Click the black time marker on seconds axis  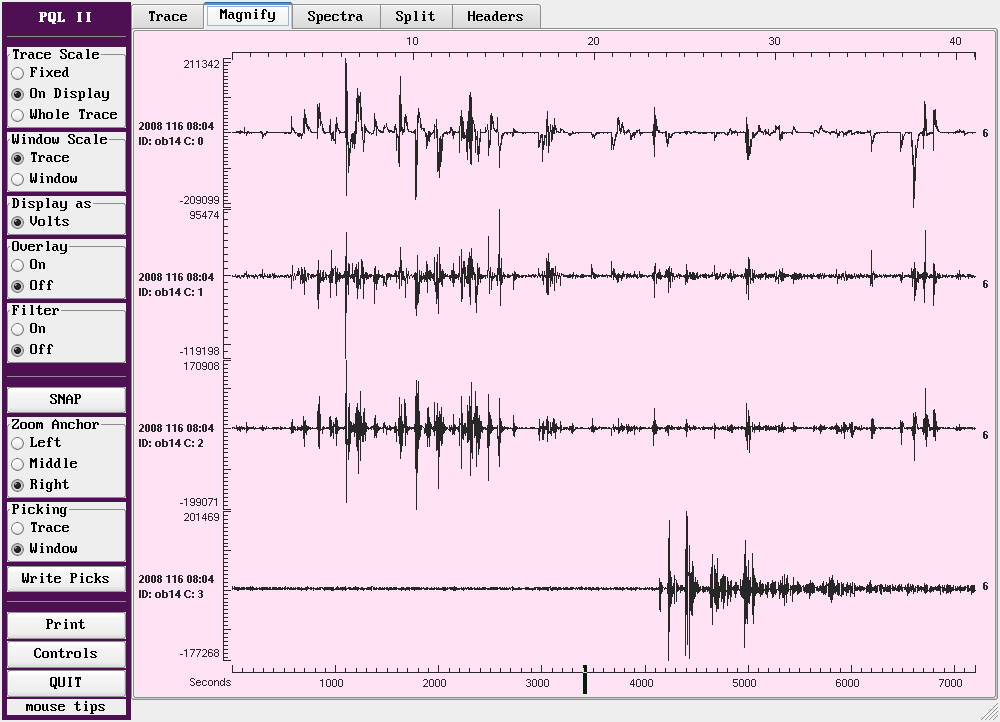[585, 682]
